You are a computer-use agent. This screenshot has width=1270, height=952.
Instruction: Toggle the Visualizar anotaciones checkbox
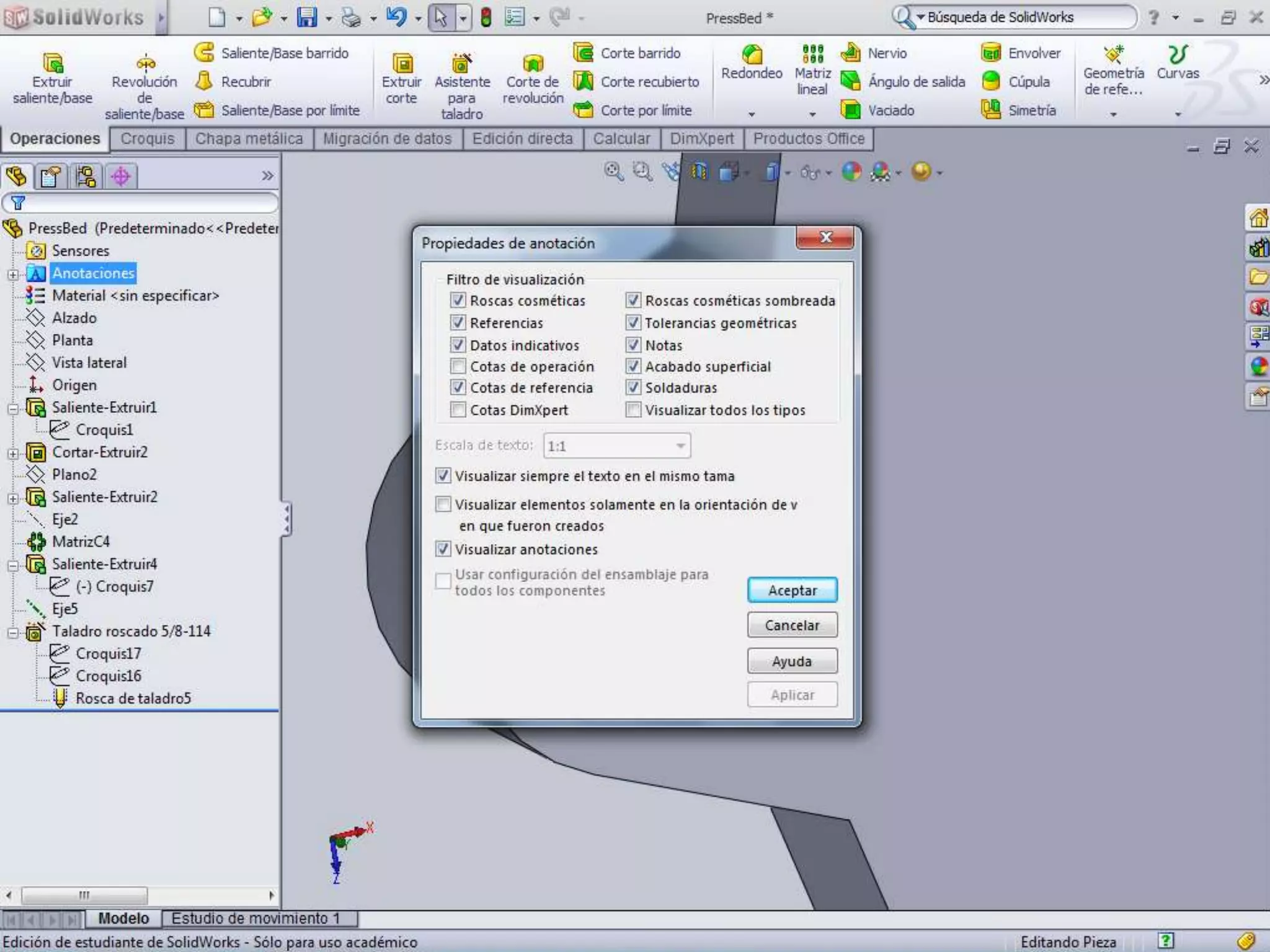443,549
